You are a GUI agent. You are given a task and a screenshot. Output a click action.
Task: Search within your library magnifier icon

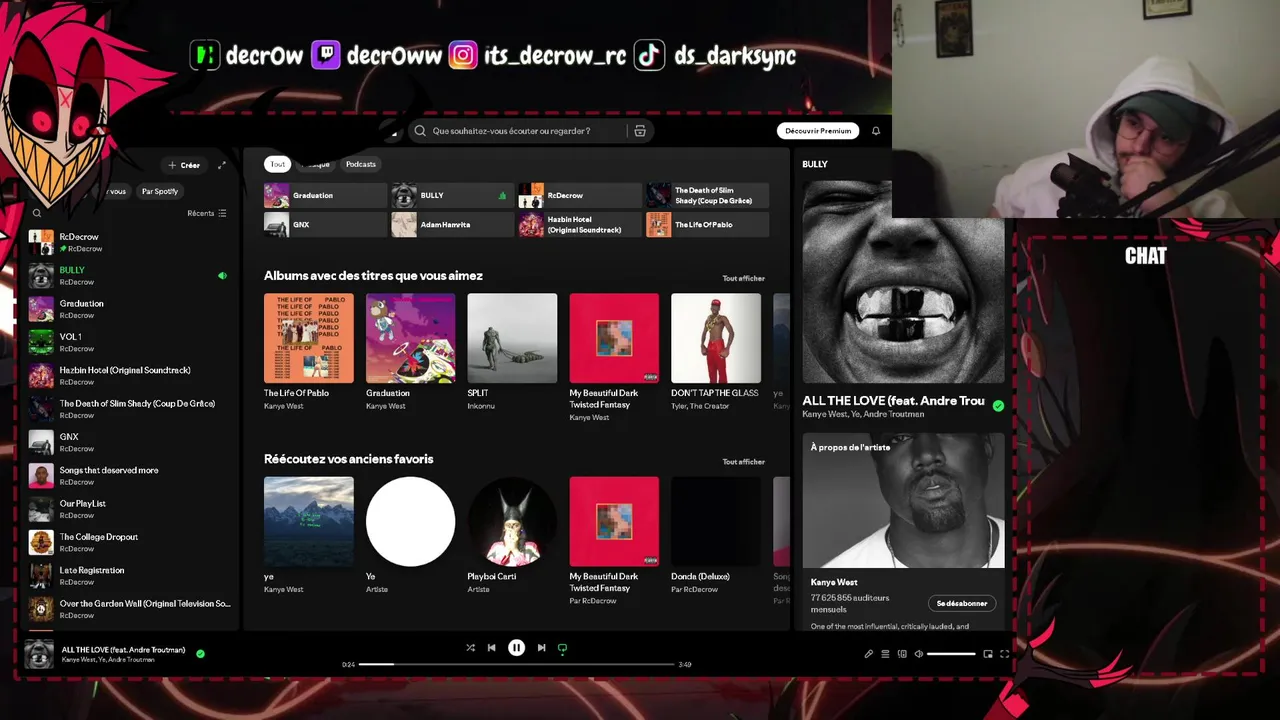(37, 213)
